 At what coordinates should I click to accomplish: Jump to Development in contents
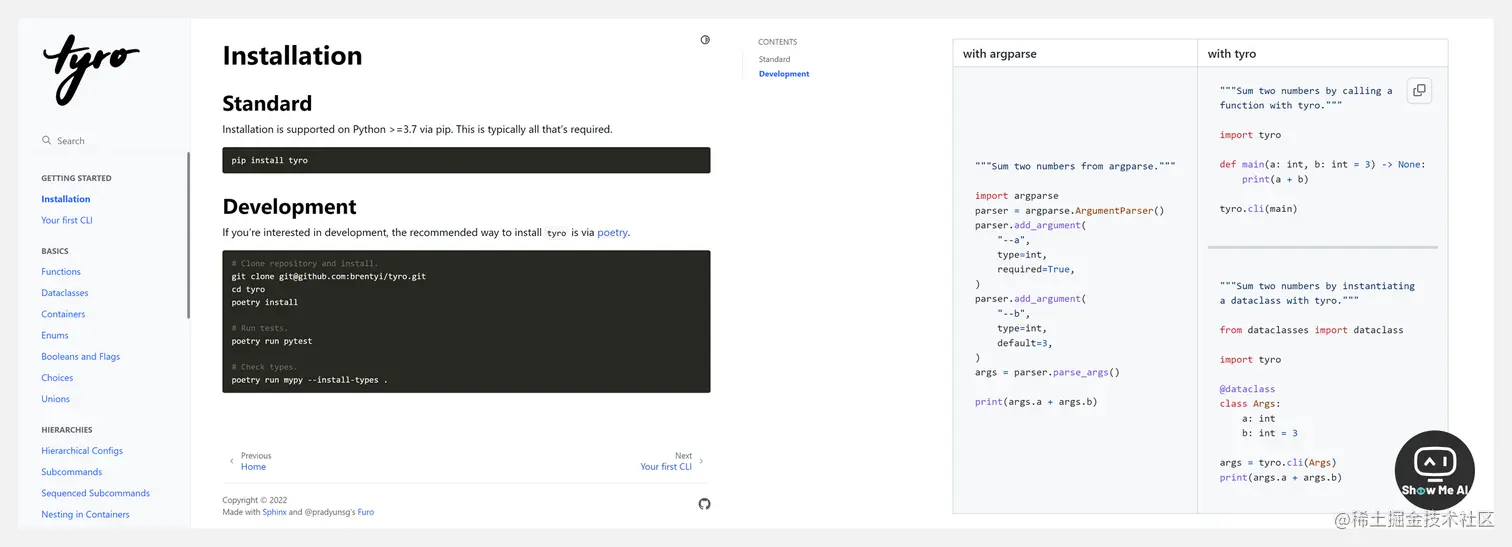784,74
